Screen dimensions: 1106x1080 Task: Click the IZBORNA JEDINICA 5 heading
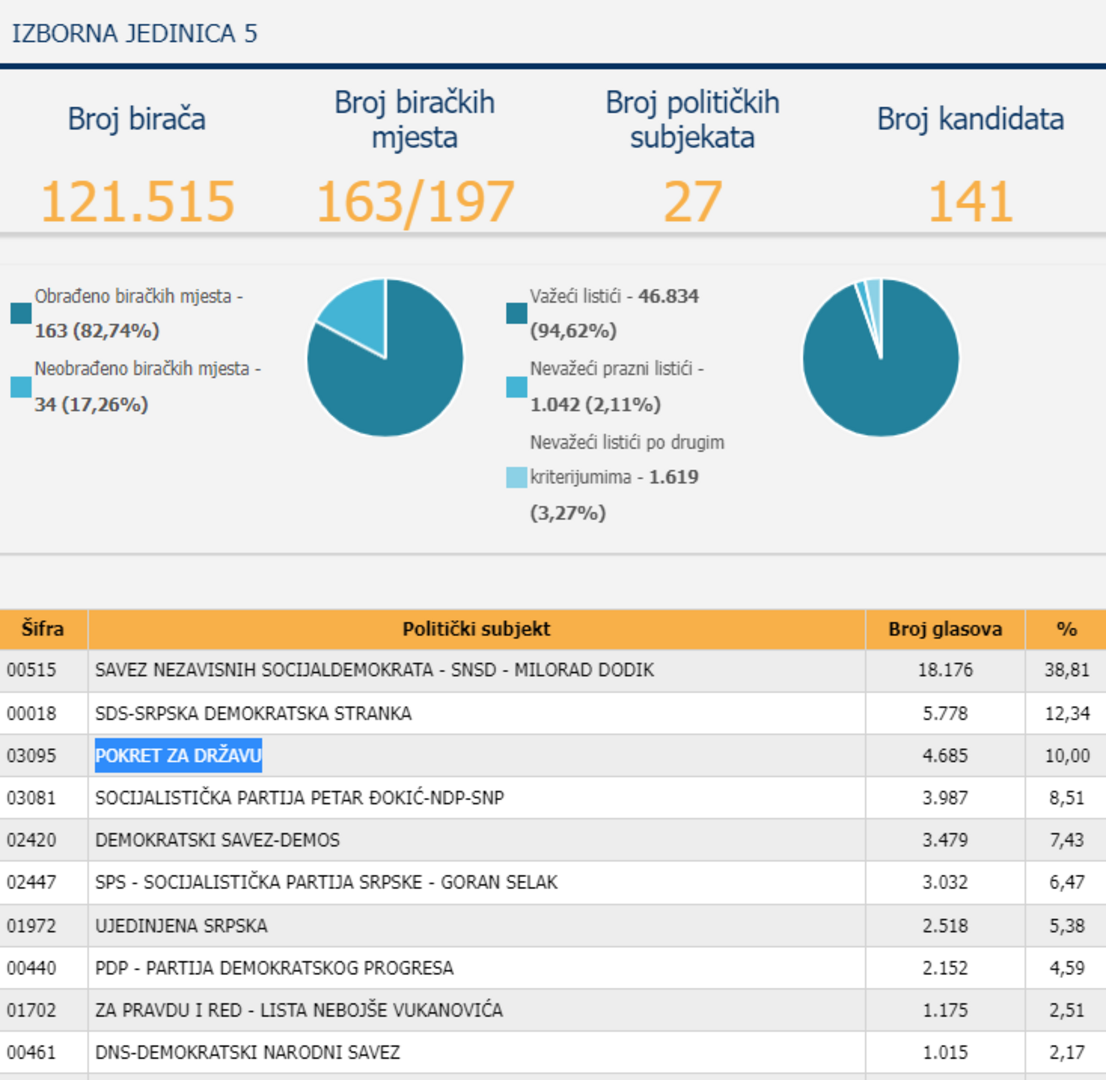(x=134, y=33)
